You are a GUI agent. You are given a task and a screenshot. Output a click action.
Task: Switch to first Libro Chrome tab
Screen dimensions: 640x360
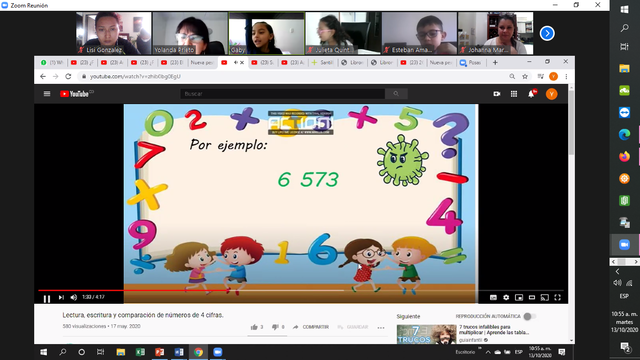click(352, 62)
